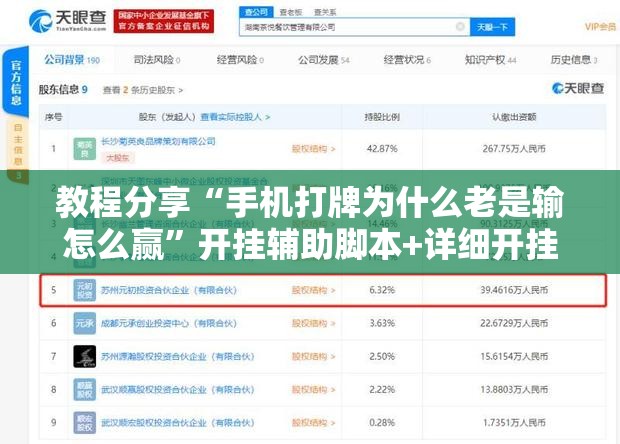Select the 267.75万人民币 amount cell

514,149
